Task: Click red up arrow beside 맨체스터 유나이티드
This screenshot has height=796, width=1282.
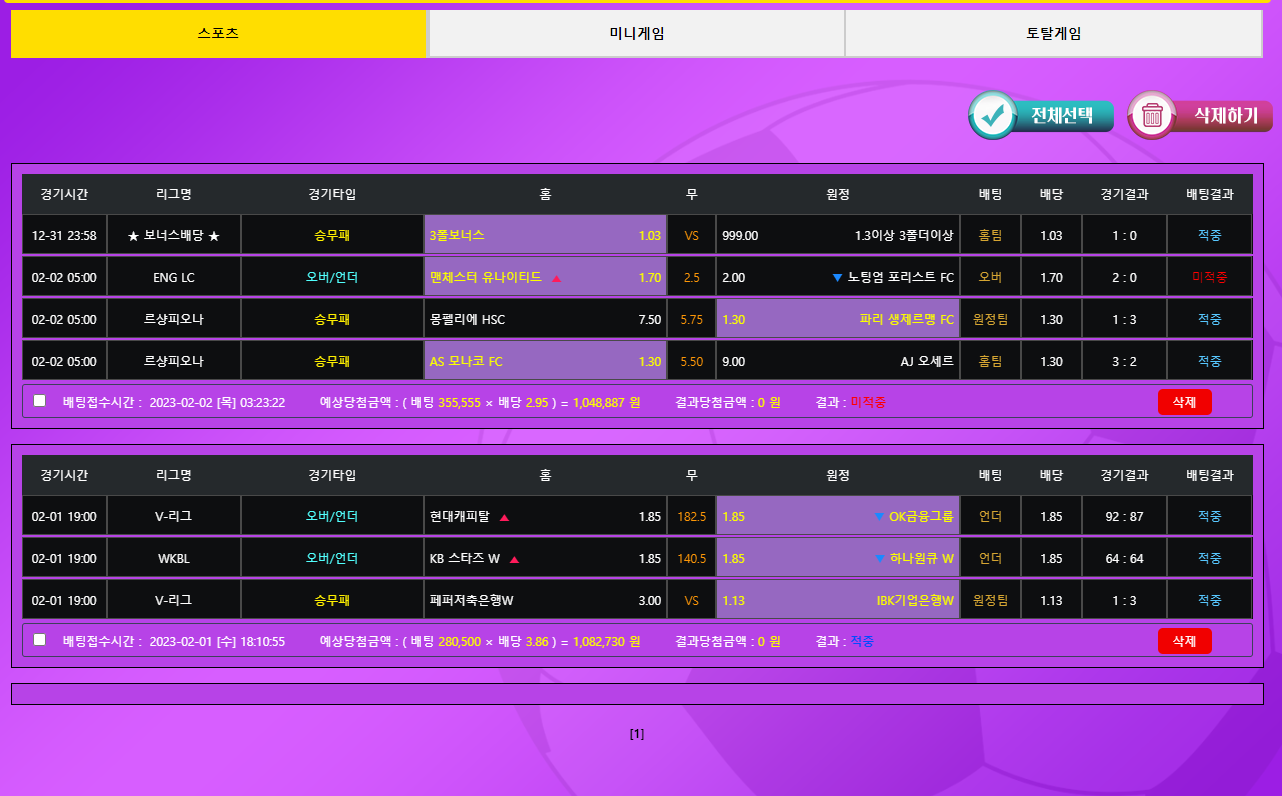Action: [557, 278]
